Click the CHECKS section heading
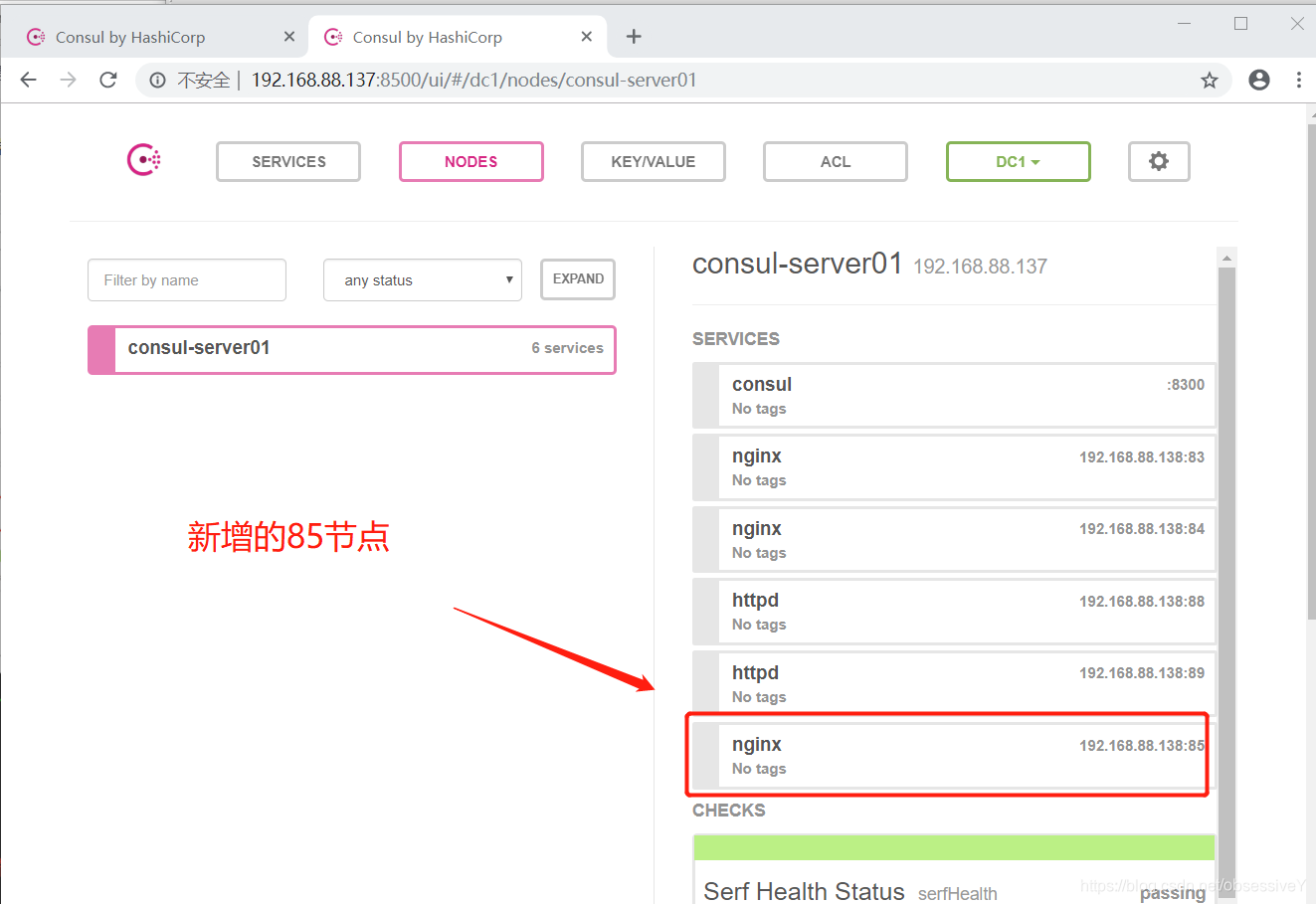This screenshot has width=1316, height=904. [729, 811]
